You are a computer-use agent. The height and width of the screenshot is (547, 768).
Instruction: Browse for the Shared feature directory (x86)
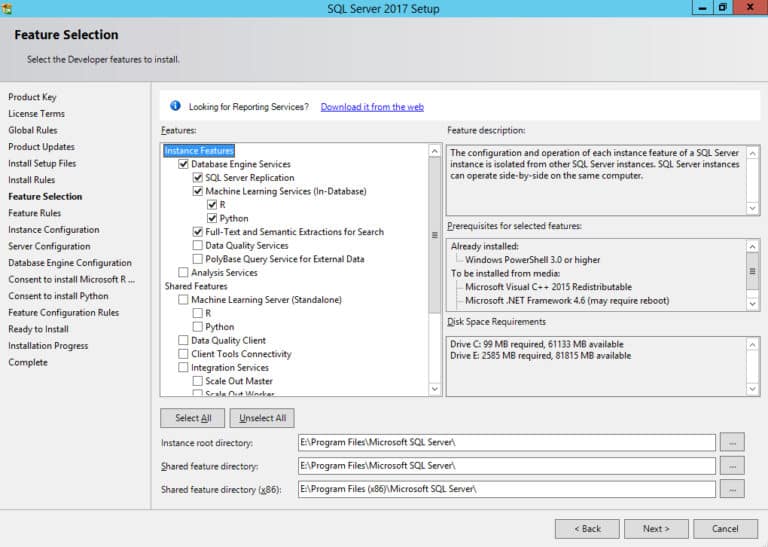(x=732, y=489)
